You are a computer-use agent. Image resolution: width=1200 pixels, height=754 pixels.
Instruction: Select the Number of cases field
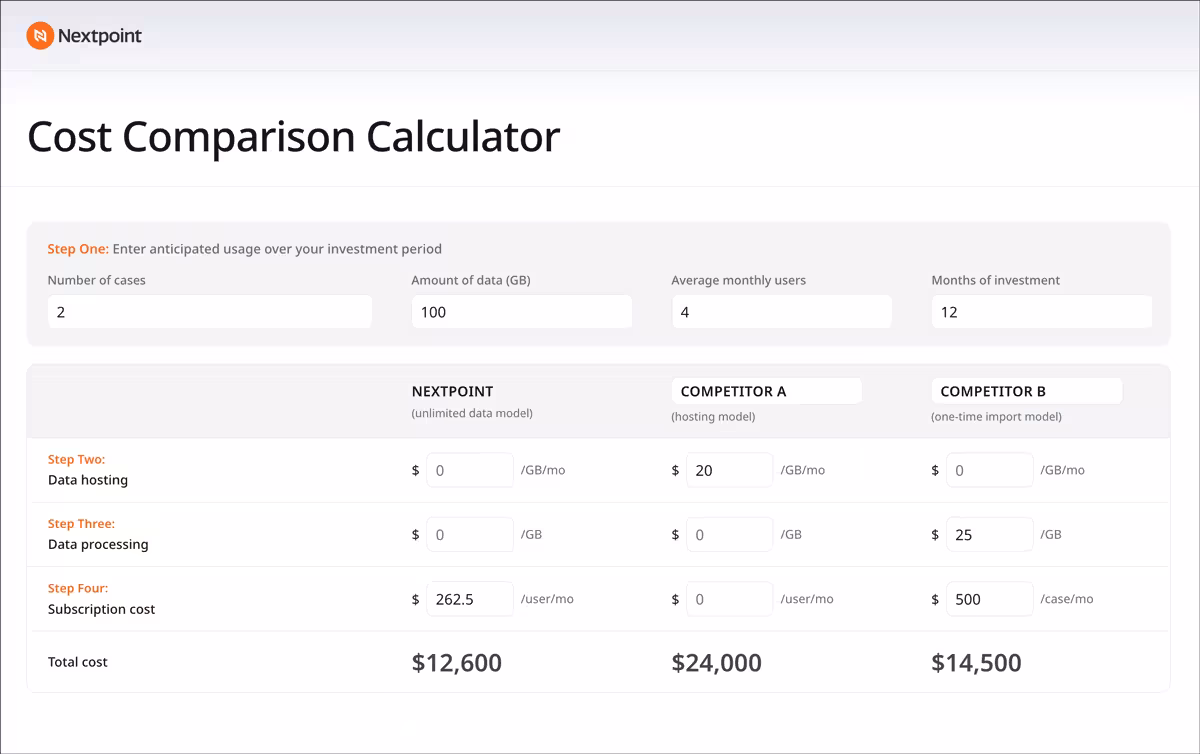210,312
